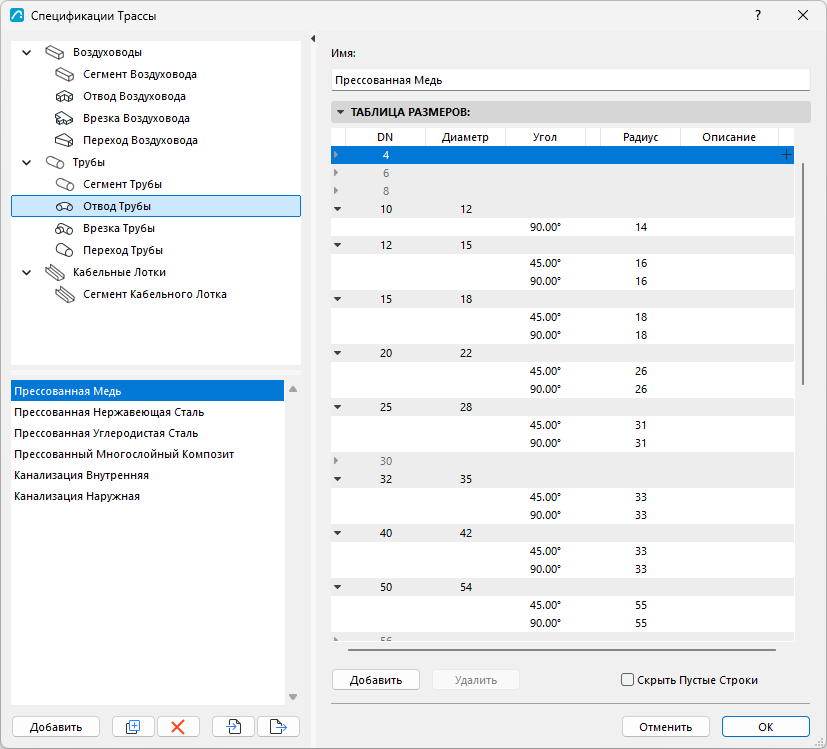Click the question mark help icon in the title bar
Viewport: 827px width, 749px height.
(x=758, y=15)
